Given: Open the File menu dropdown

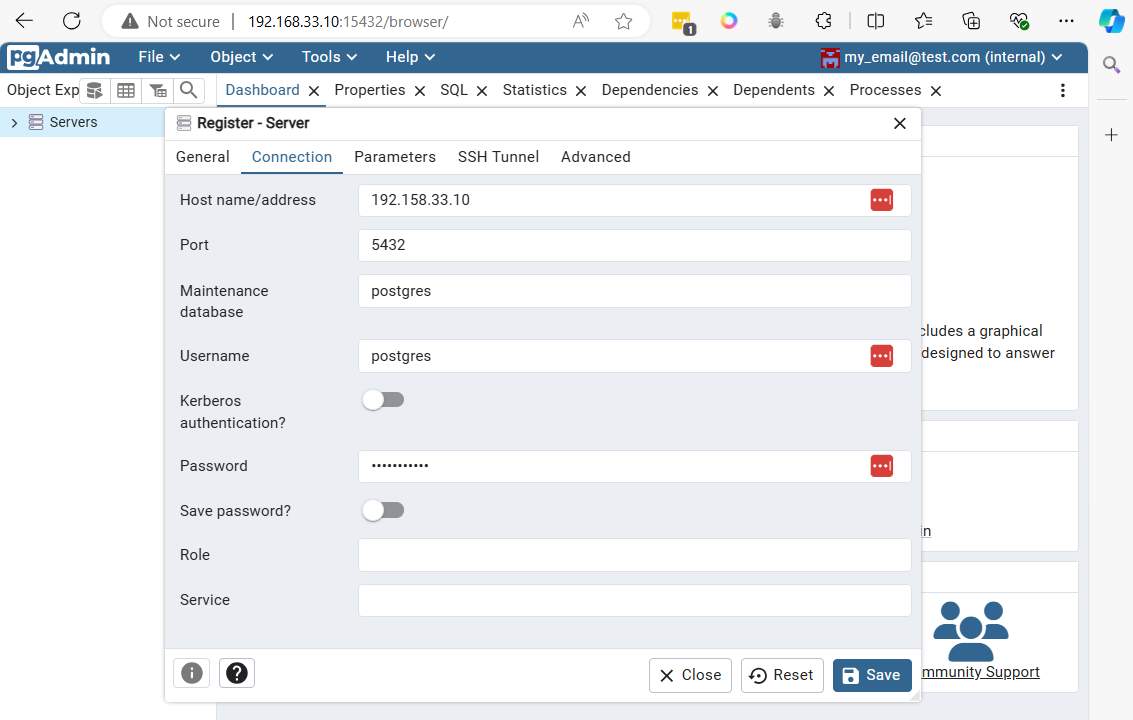Looking at the screenshot, I should pyautogui.click(x=158, y=57).
